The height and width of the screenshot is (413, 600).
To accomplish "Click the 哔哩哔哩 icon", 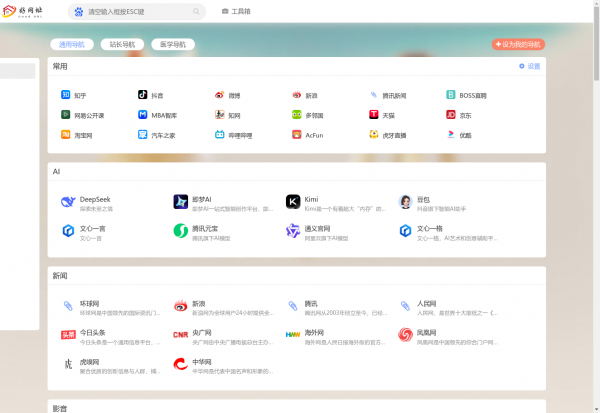I will point(220,134).
